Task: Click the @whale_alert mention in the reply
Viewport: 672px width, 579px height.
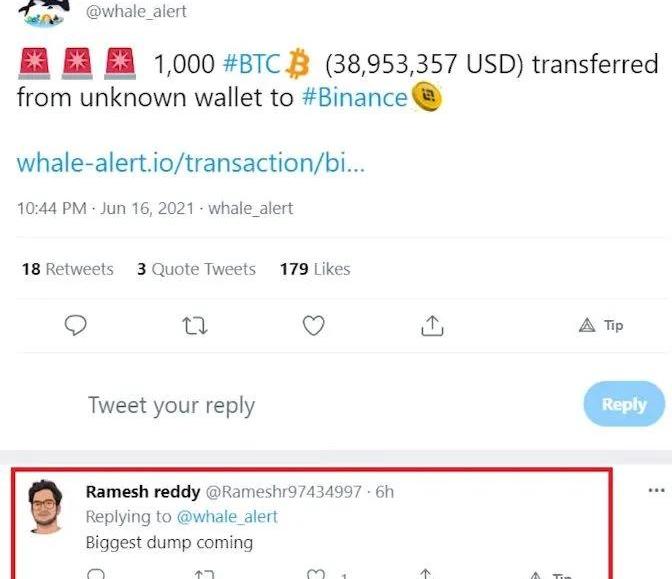Action: coord(227,517)
